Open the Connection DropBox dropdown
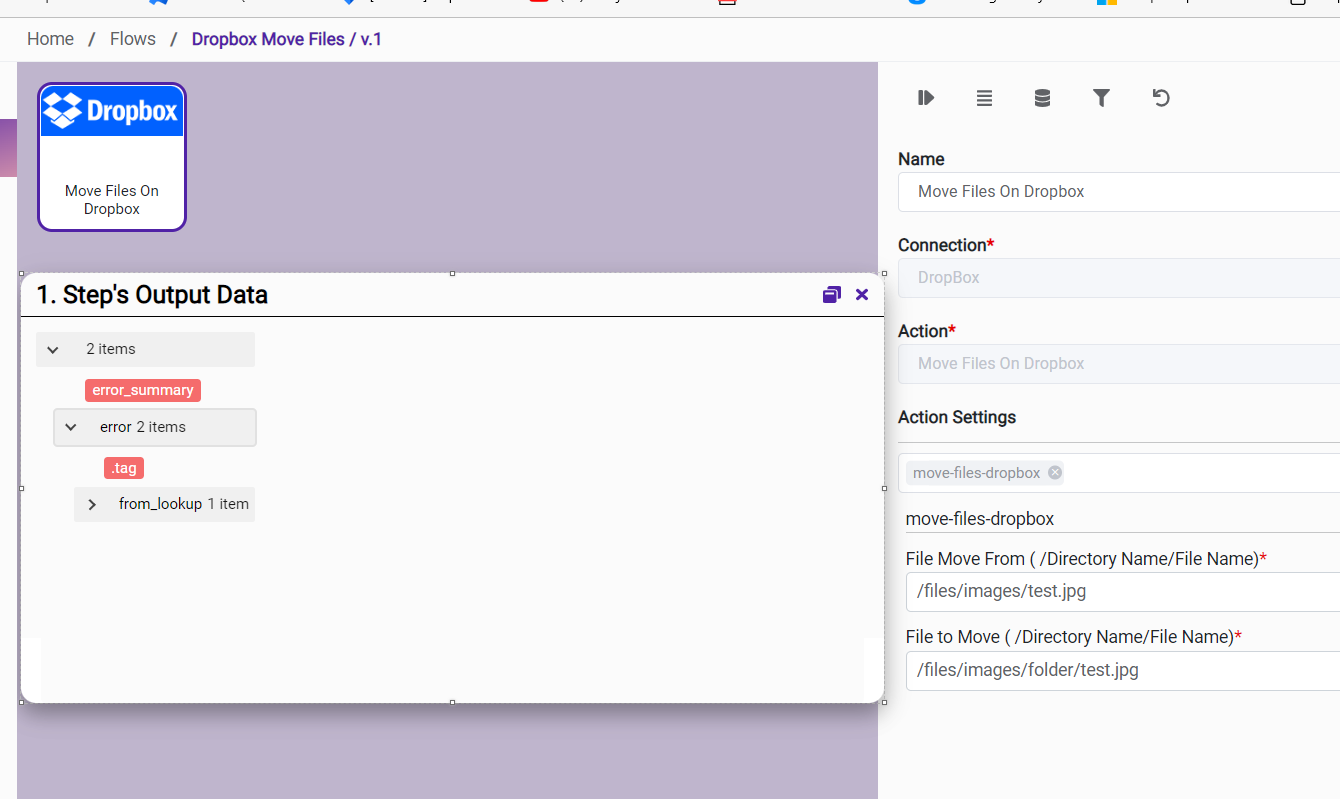 pos(1118,278)
